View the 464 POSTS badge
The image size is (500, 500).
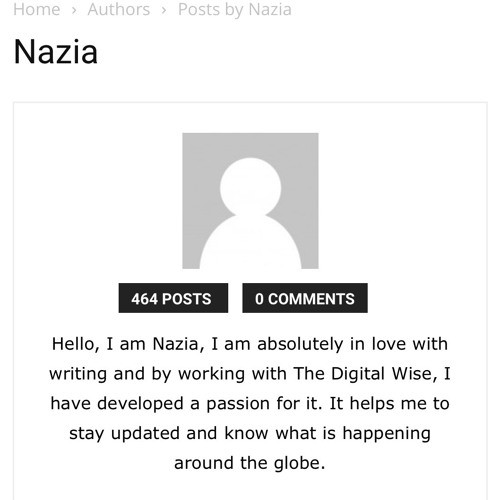click(x=173, y=298)
